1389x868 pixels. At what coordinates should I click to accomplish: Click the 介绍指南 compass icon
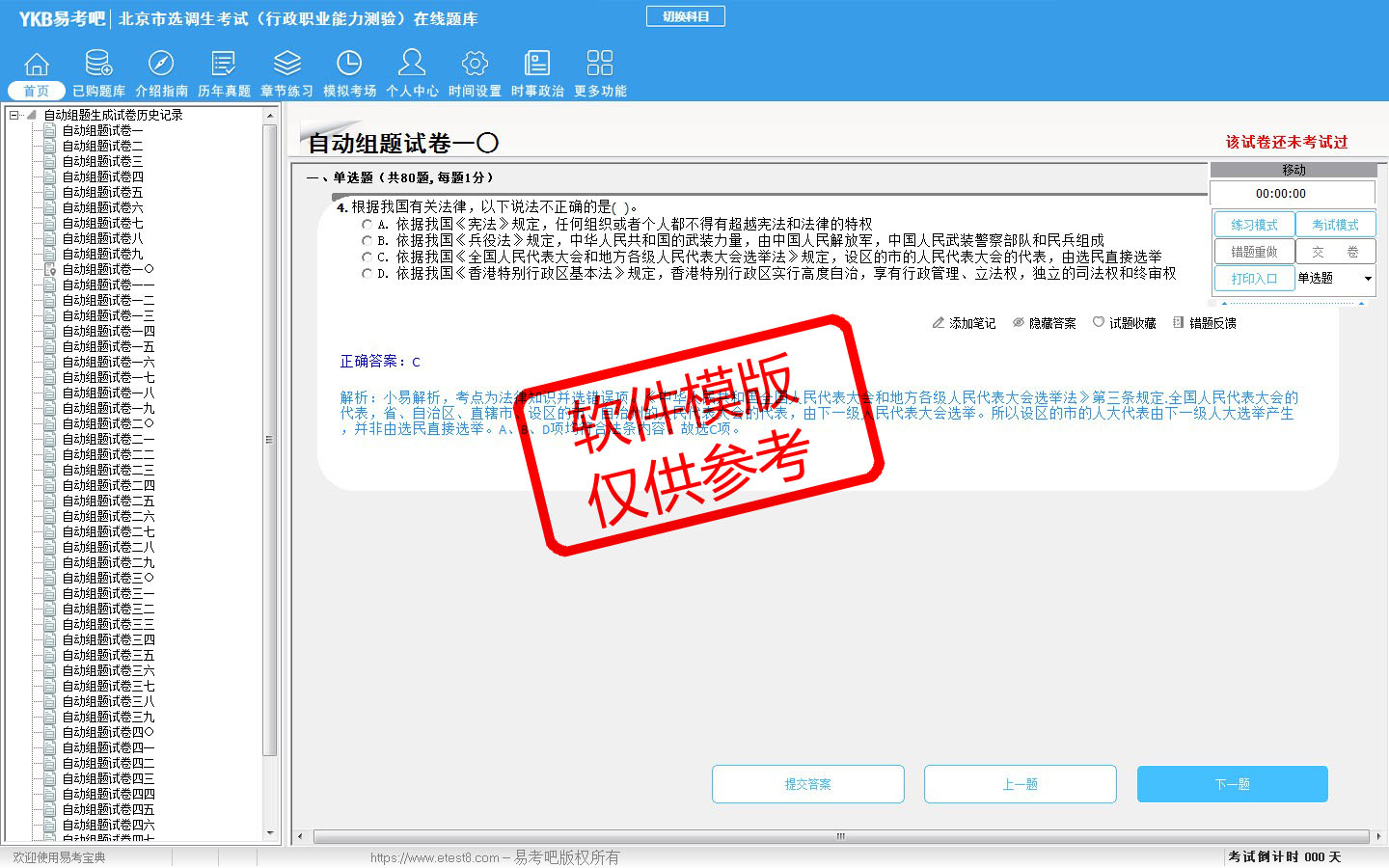[161, 65]
